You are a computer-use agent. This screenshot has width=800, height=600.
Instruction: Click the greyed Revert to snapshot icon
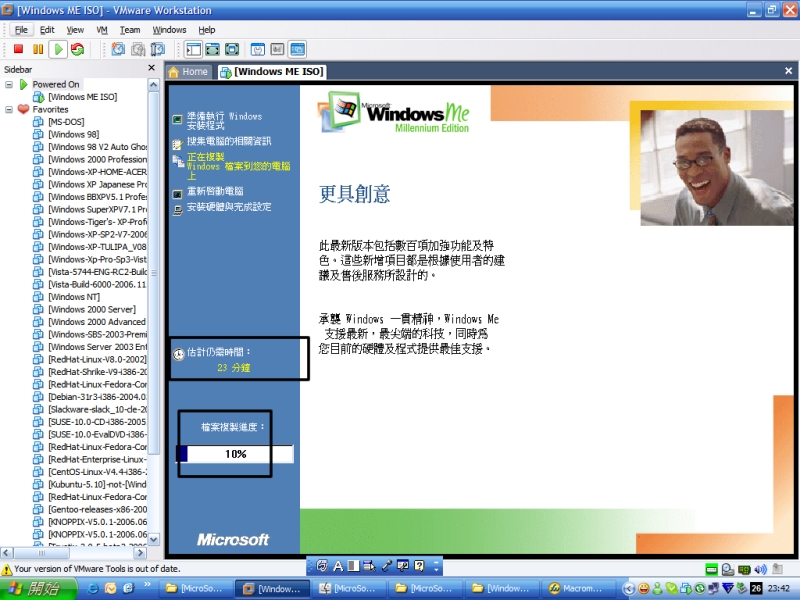pos(138,49)
